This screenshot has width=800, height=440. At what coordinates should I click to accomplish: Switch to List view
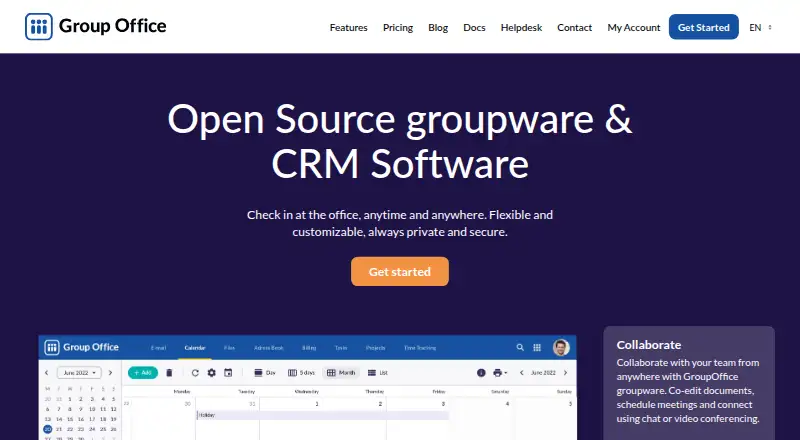point(378,373)
